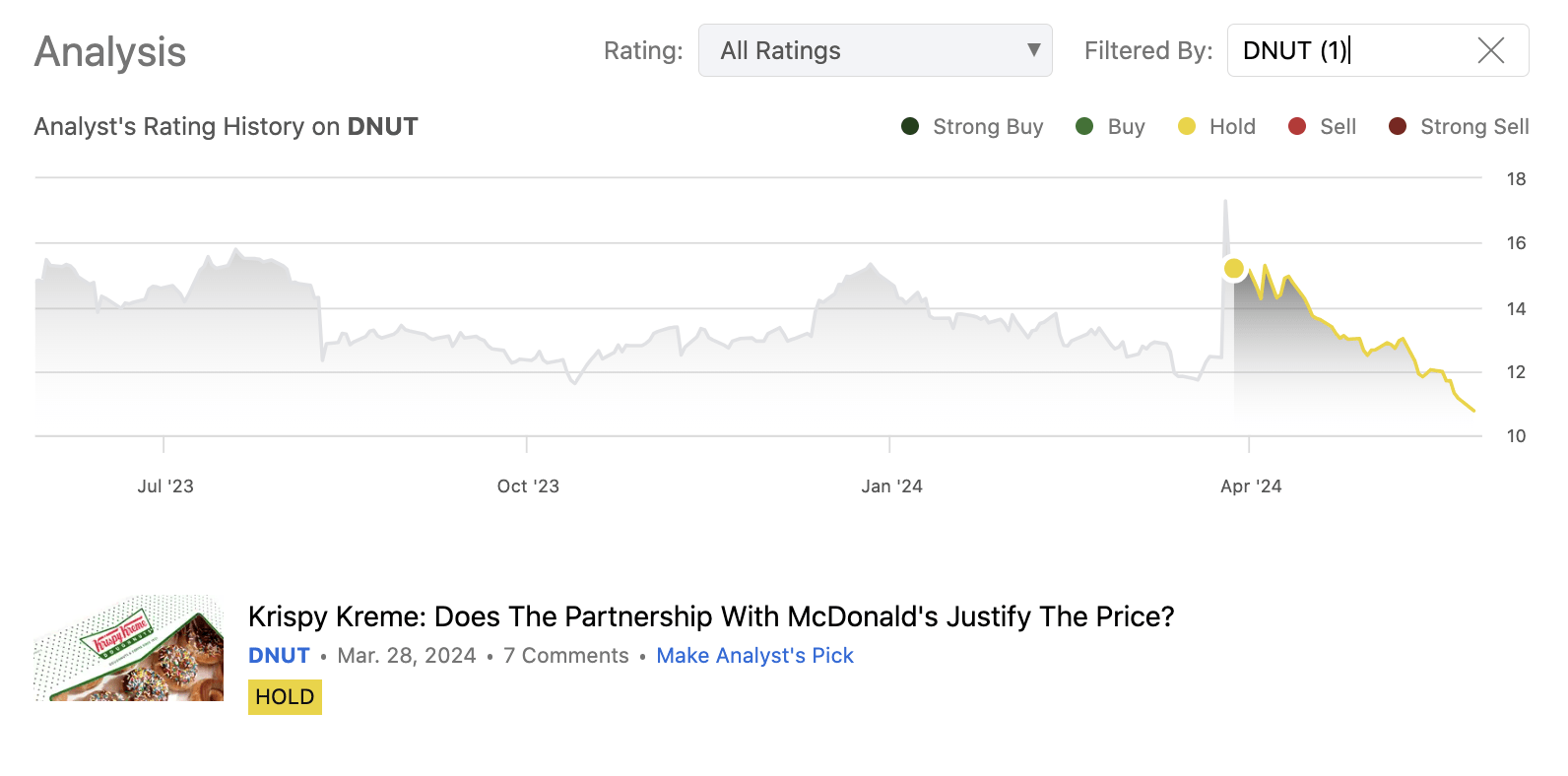Image resolution: width=1568 pixels, height=776 pixels.
Task: Click the DNUT ticker label under the article
Action: tap(279, 655)
